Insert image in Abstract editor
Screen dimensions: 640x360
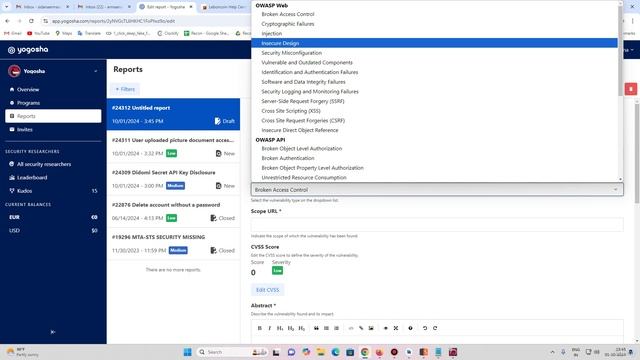(371, 328)
